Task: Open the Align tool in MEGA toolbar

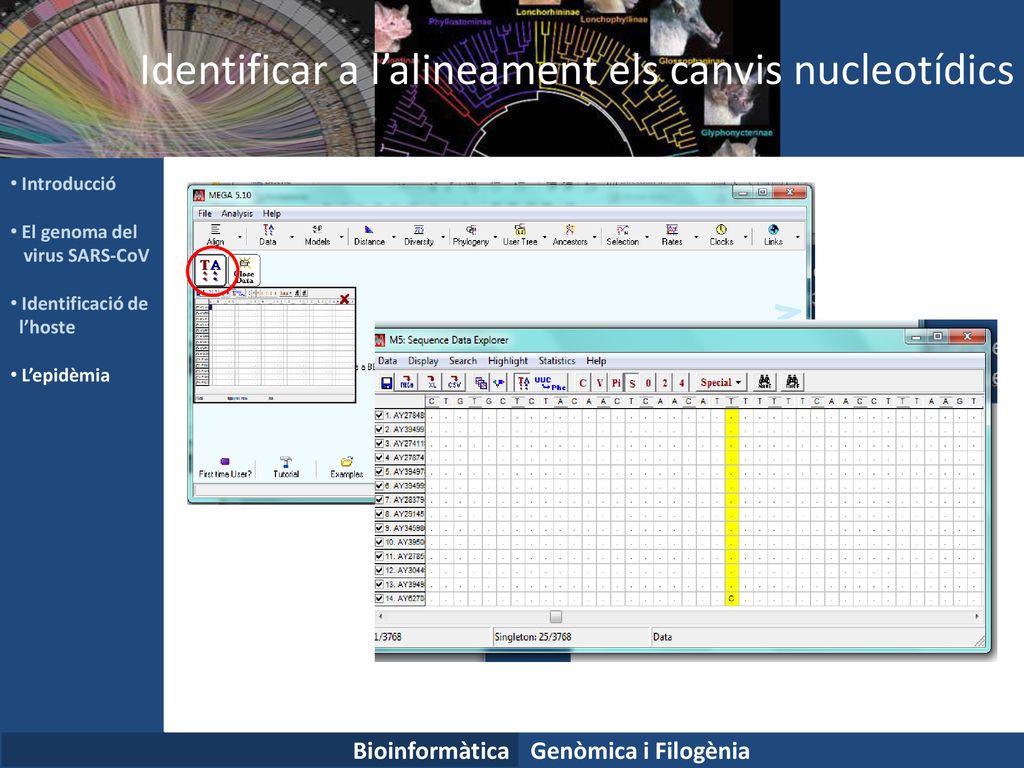Action: (216, 234)
